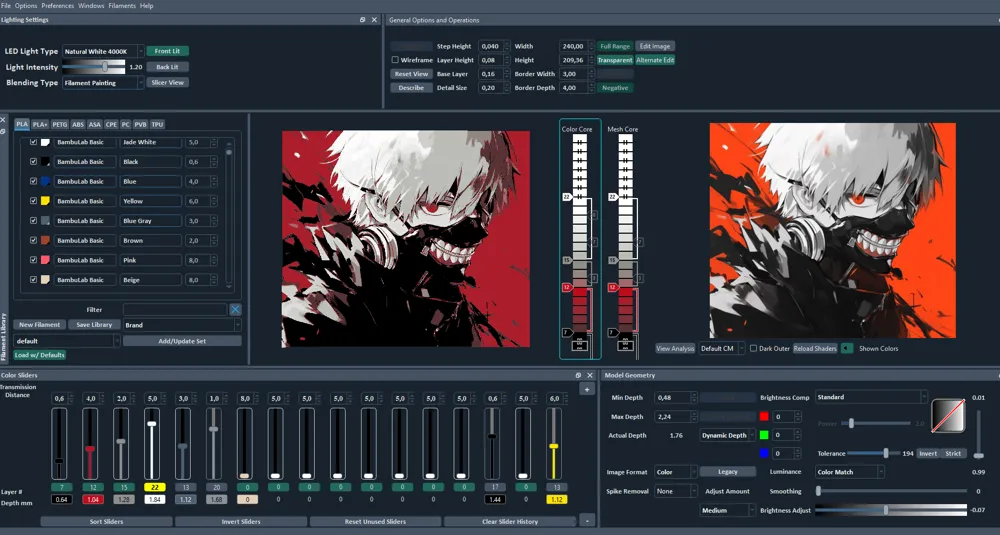Click the yellow filament color swatch
Viewport: 1000px width, 535px height.
tap(46, 201)
